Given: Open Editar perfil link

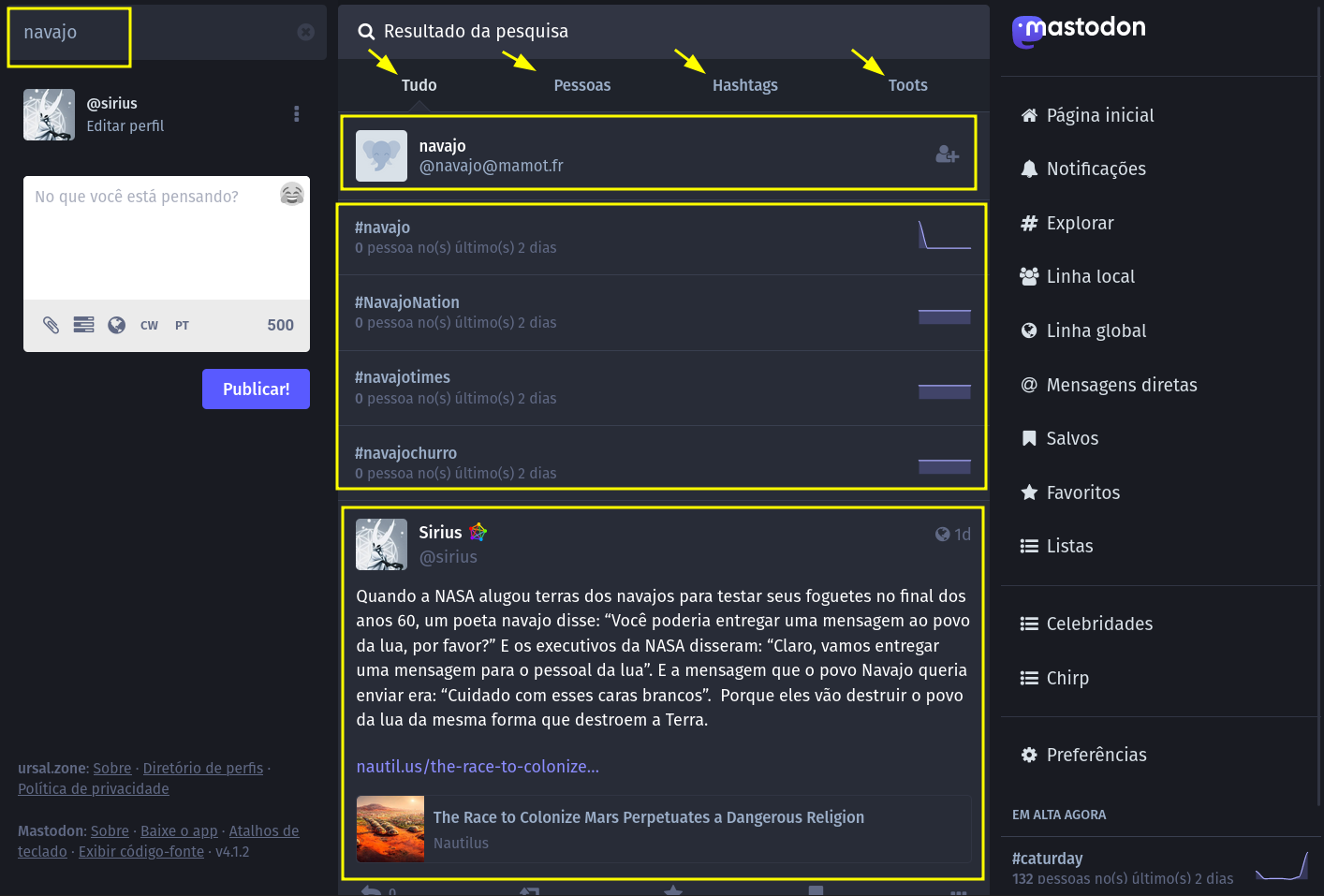Looking at the screenshot, I should point(125,125).
